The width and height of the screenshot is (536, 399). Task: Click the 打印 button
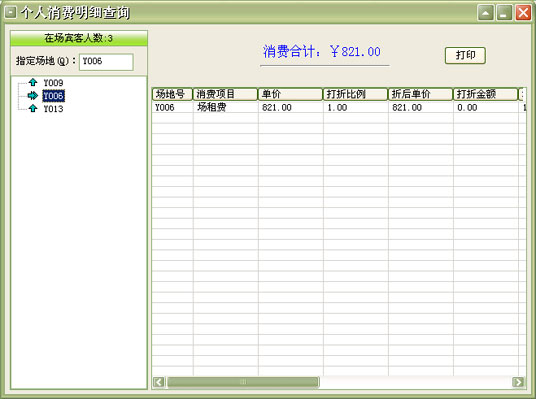(x=465, y=55)
